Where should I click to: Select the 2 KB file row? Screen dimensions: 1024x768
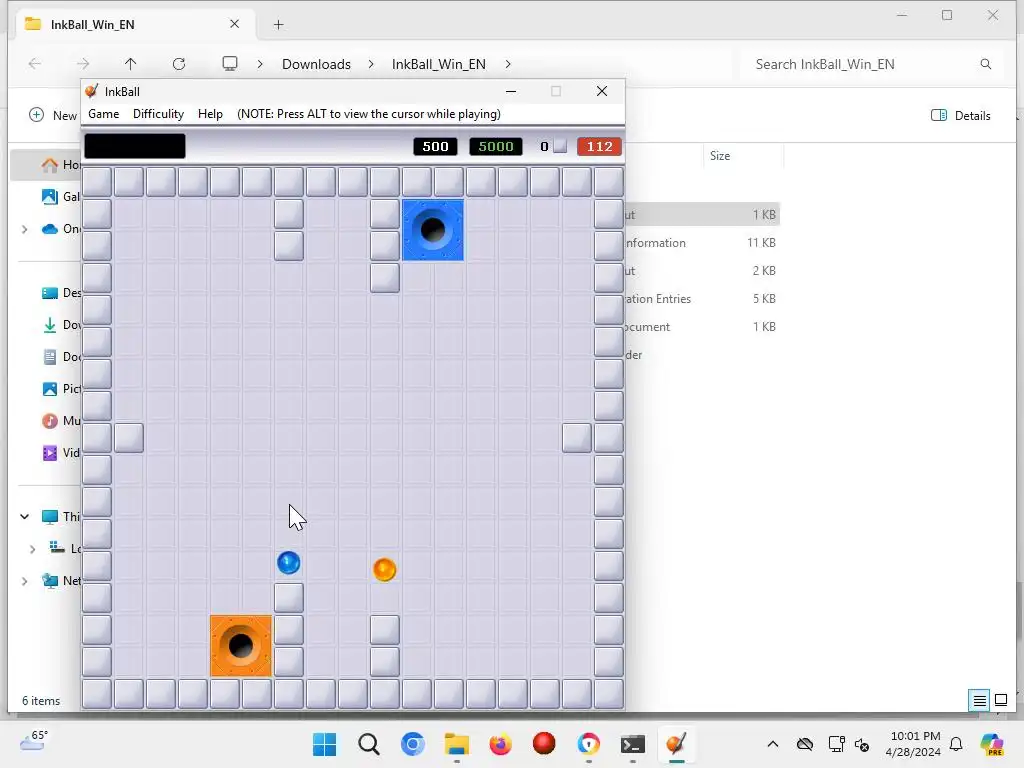coord(702,270)
